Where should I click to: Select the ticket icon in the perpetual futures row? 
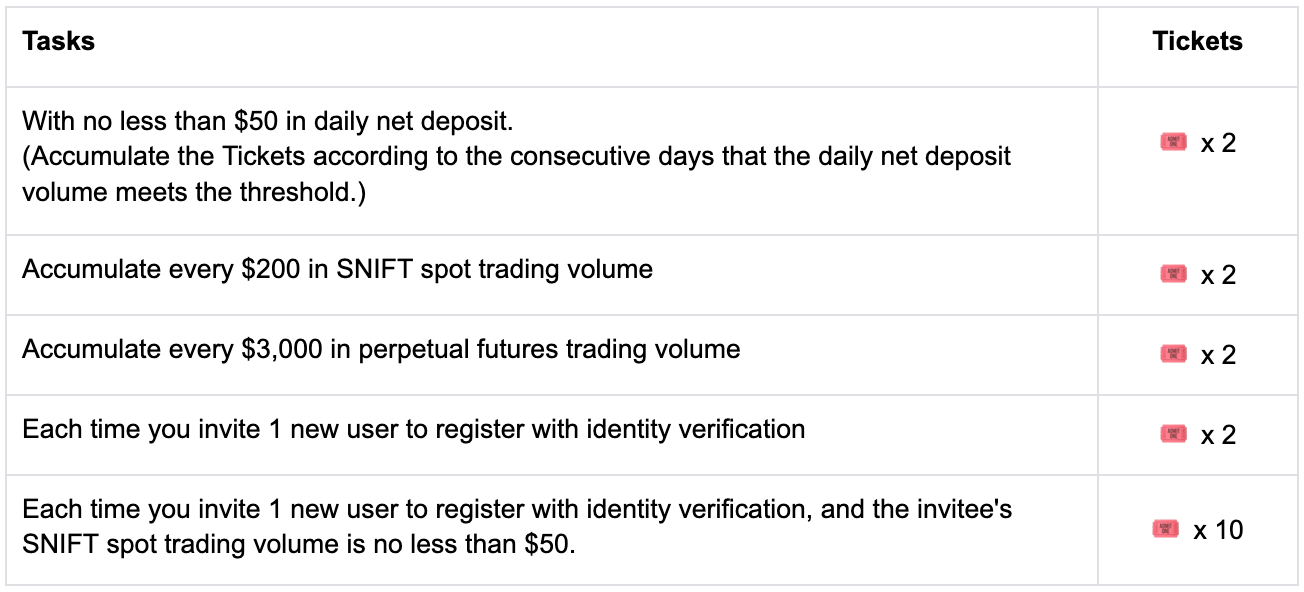click(x=1173, y=353)
